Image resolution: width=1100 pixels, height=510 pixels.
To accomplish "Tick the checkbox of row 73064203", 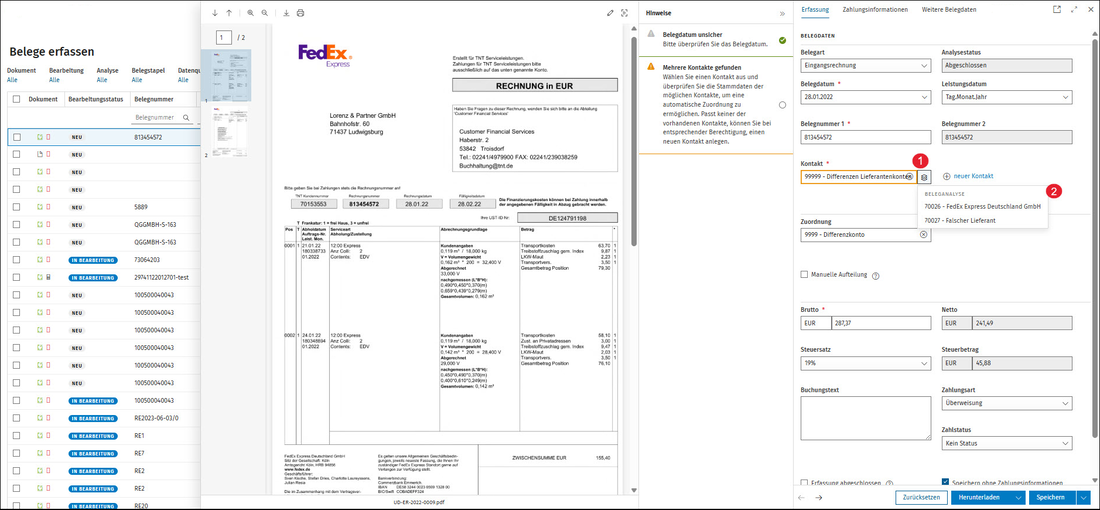I will pyautogui.click(x=17, y=260).
